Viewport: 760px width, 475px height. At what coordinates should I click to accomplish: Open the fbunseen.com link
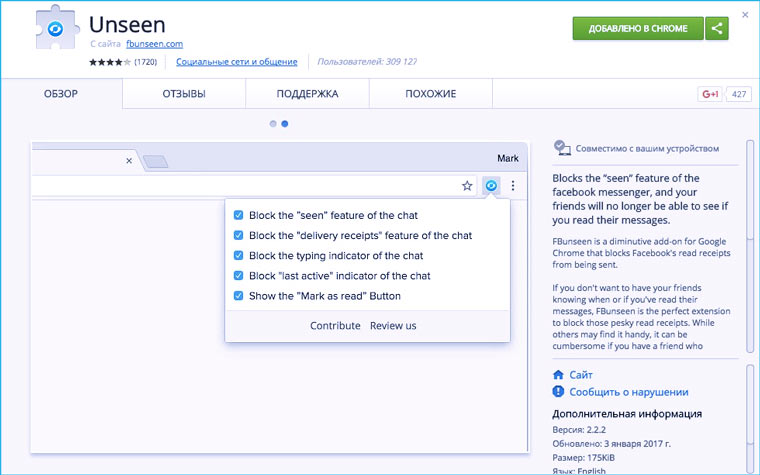point(154,44)
